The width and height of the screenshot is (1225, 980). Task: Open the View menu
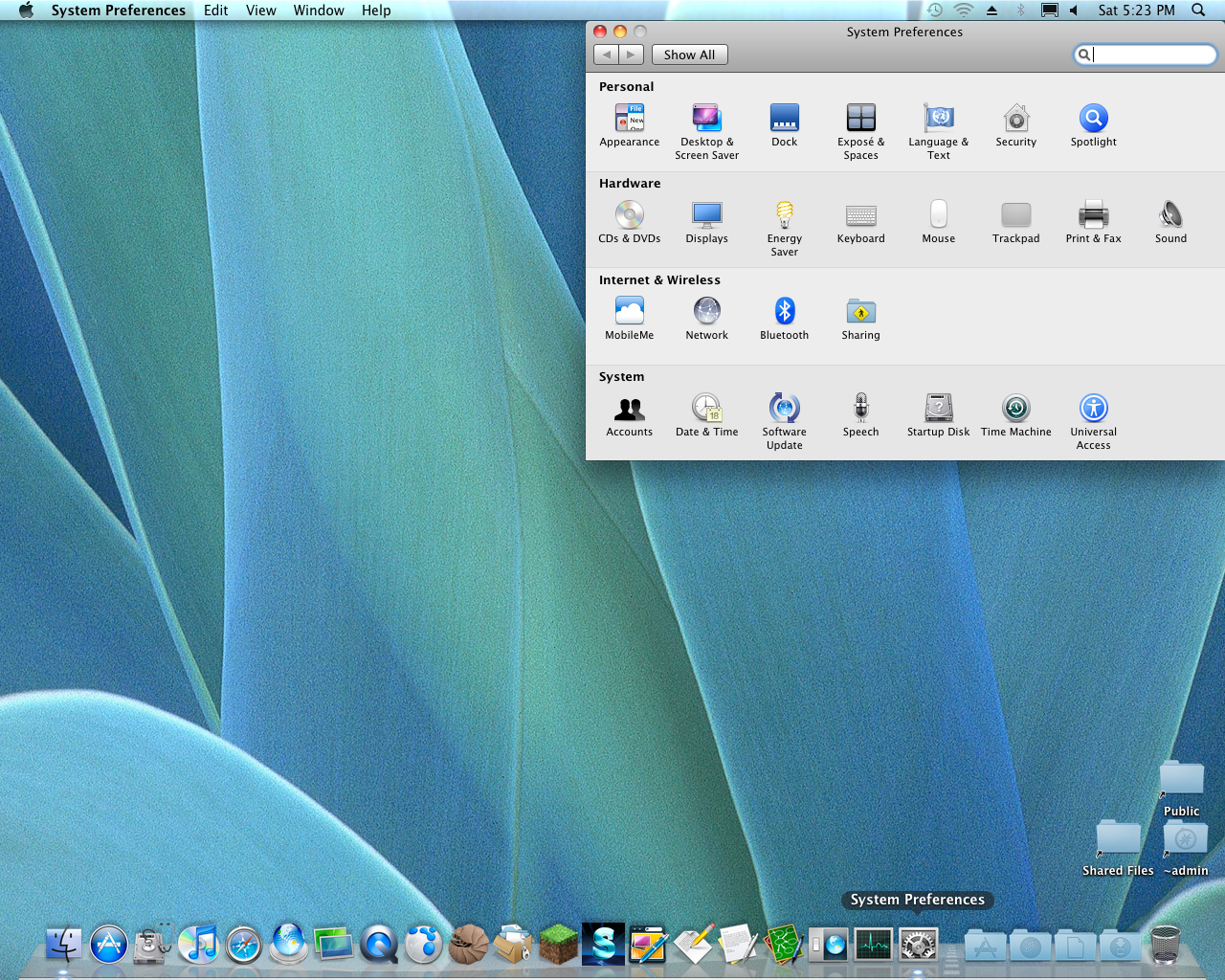[x=260, y=11]
